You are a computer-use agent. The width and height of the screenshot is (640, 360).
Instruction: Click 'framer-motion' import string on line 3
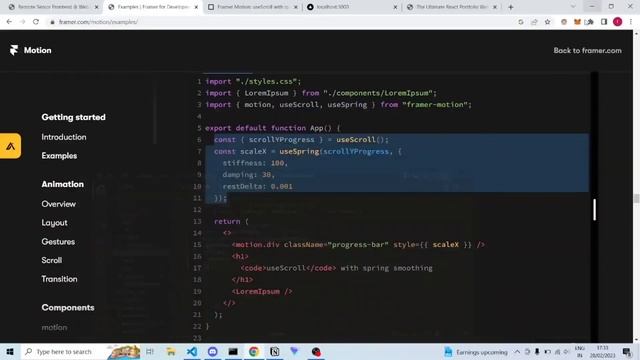point(434,105)
